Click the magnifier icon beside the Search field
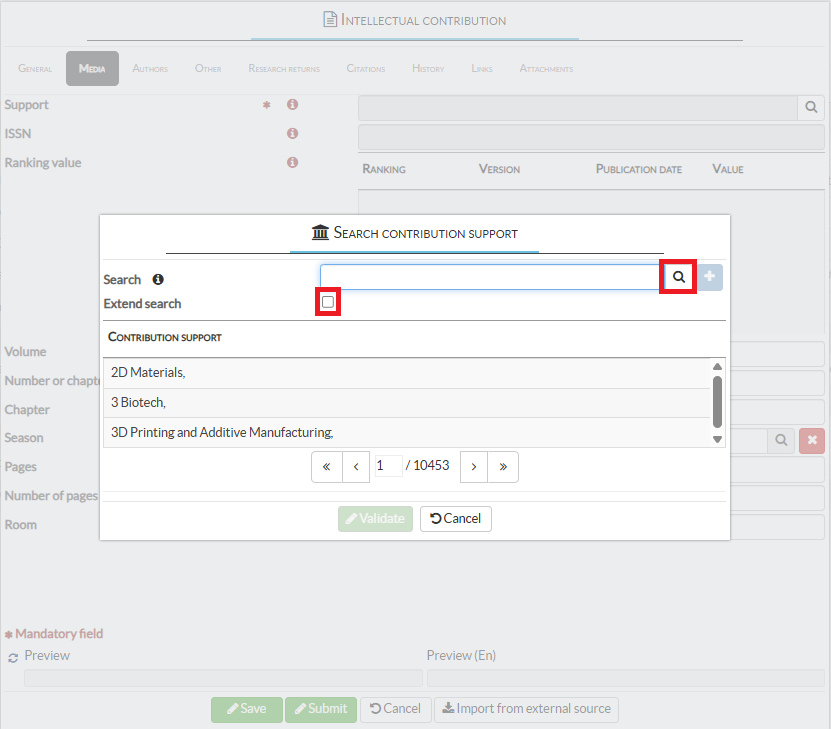The height and width of the screenshot is (729, 831). [678, 277]
